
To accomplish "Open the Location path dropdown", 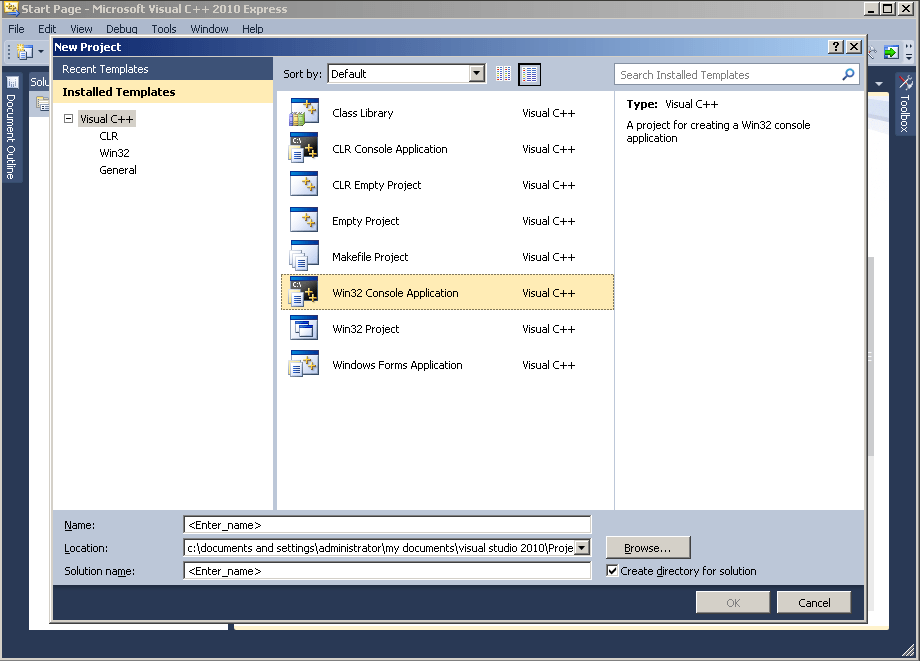I will (x=582, y=547).
